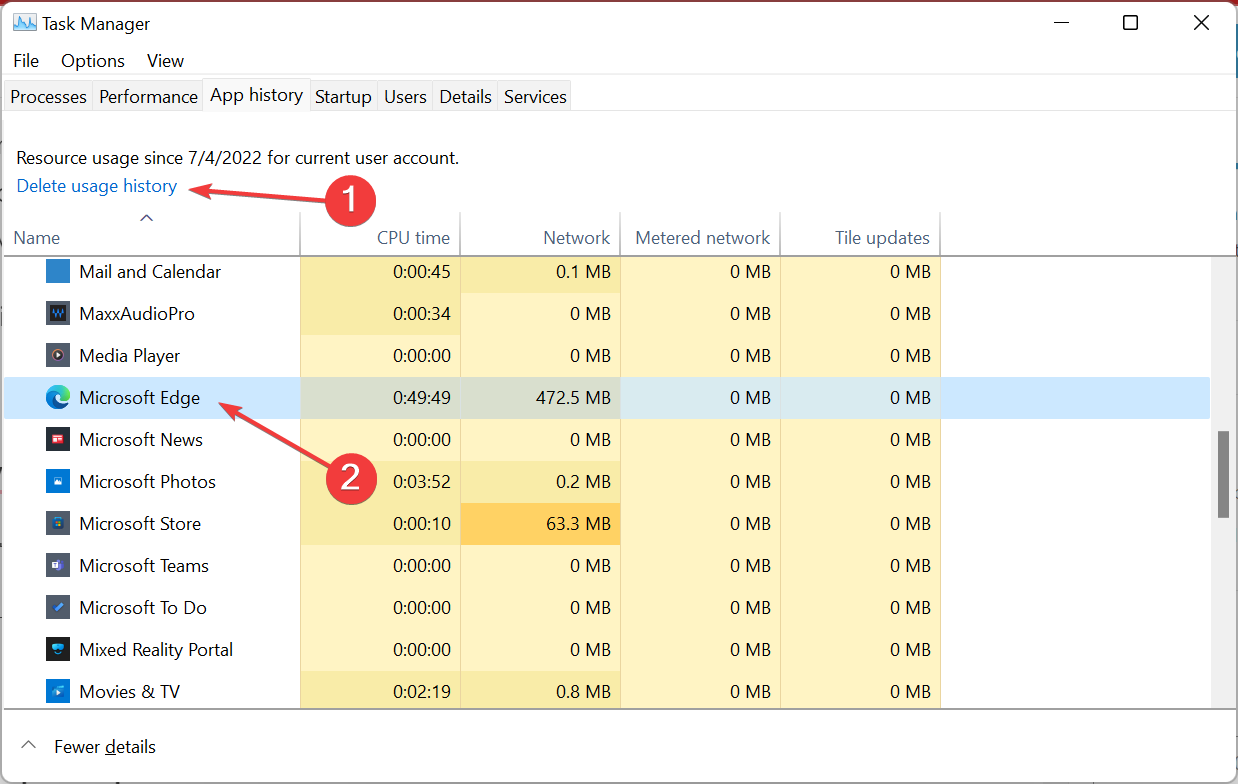The image size is (1238, 784).
Task: Switch to the Performance tab
Action: coord(148,97)
